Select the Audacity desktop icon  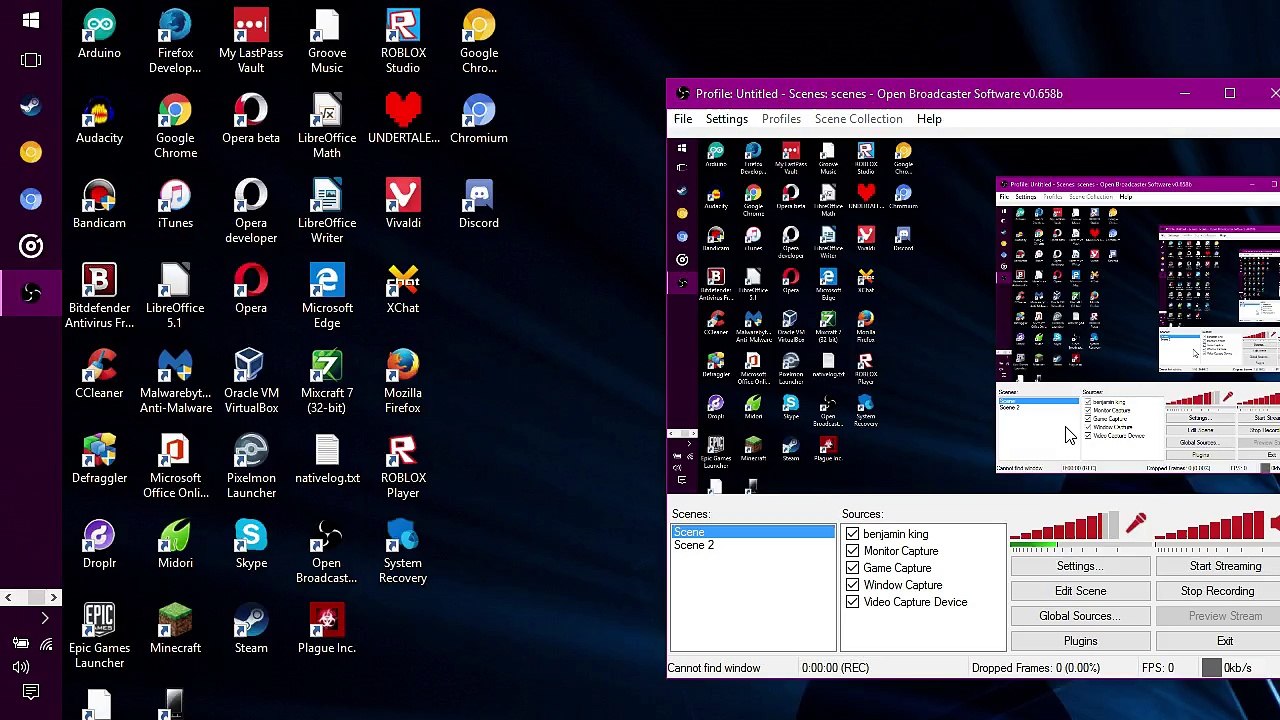[99, 119]
